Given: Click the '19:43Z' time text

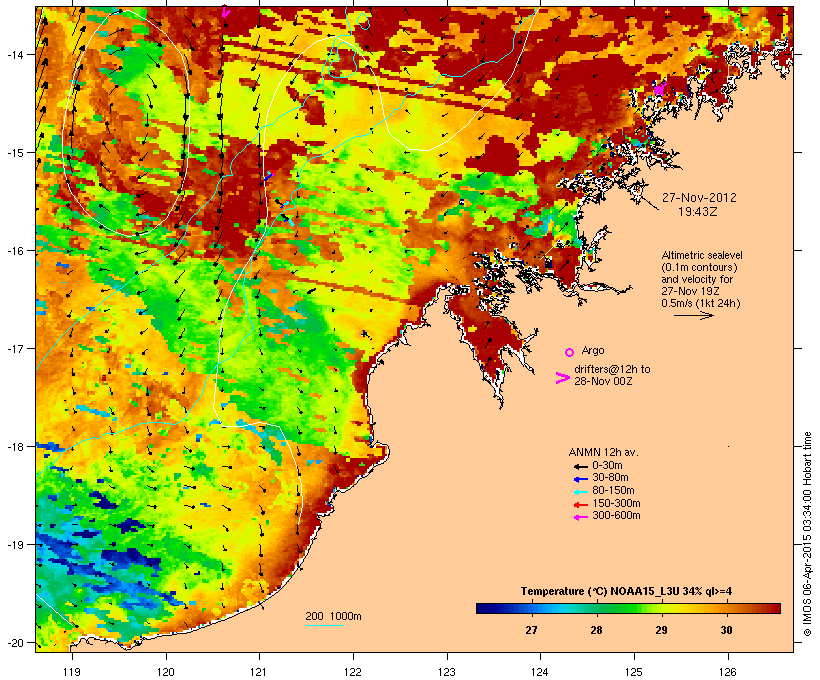Looking at the screenshot, I should (x=698, y=212).
